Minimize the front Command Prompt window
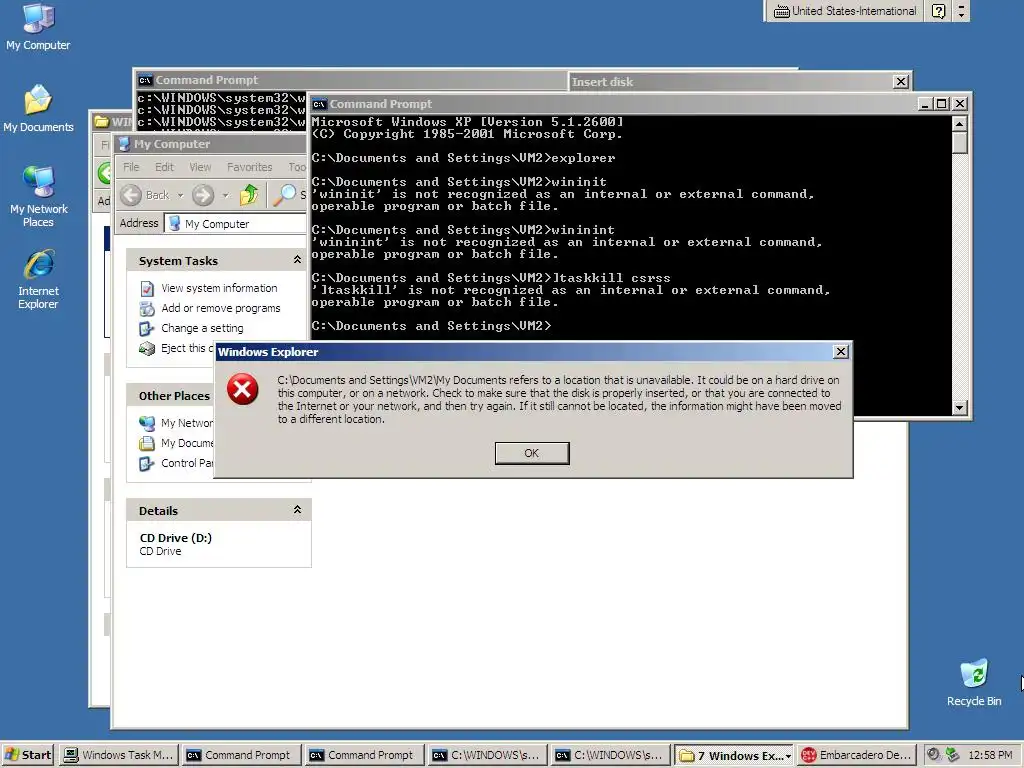The width and height of the screenshot is (1024, 768). click(925, 104)
